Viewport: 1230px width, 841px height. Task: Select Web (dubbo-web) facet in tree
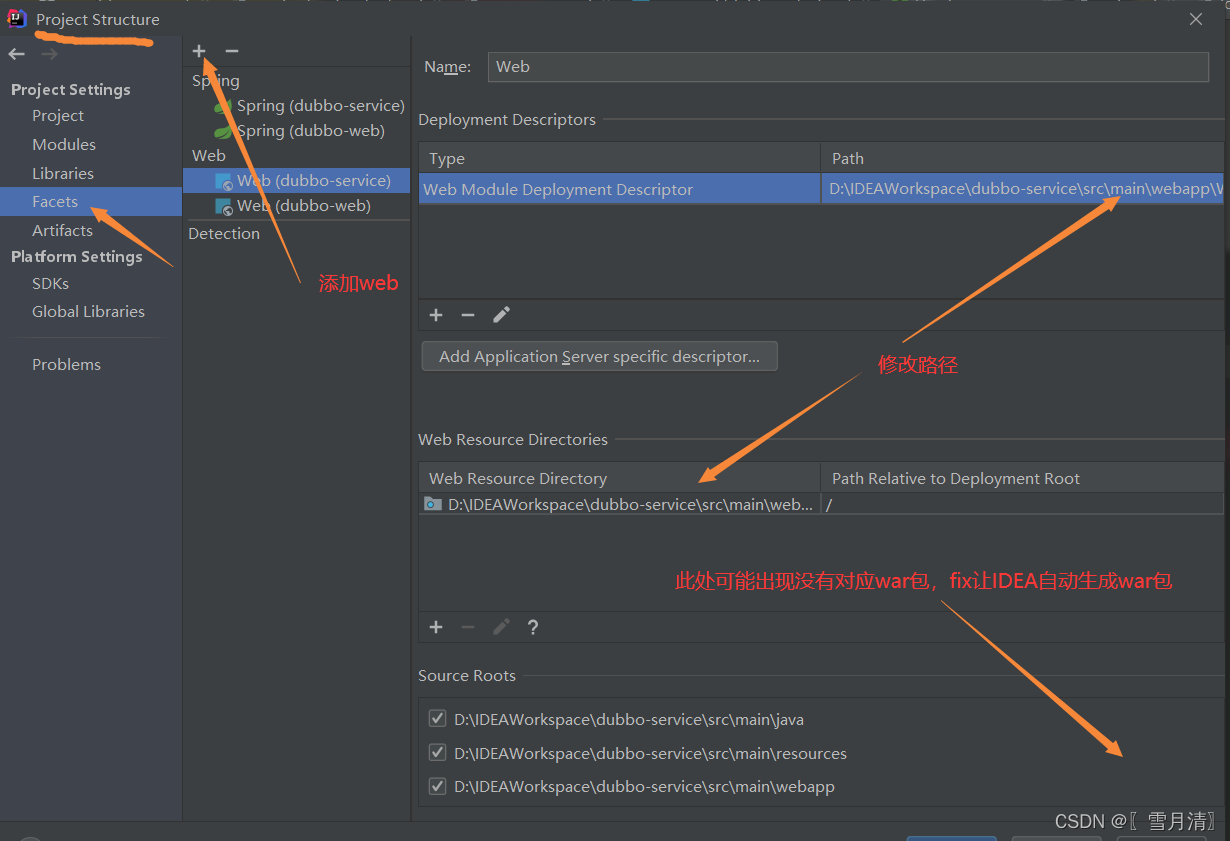click(296, 206)
